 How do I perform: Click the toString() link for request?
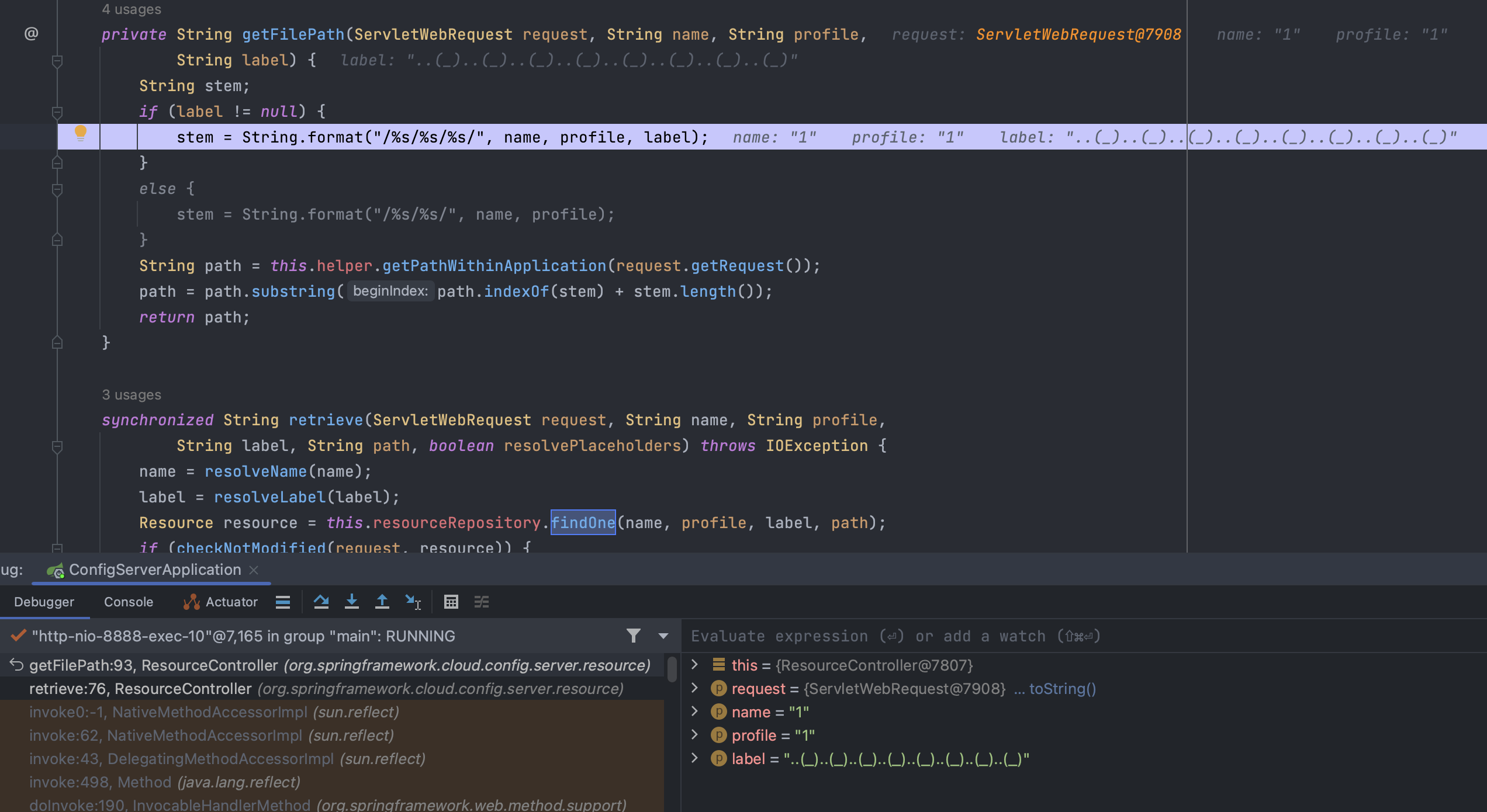click(x=1061, y=689)
